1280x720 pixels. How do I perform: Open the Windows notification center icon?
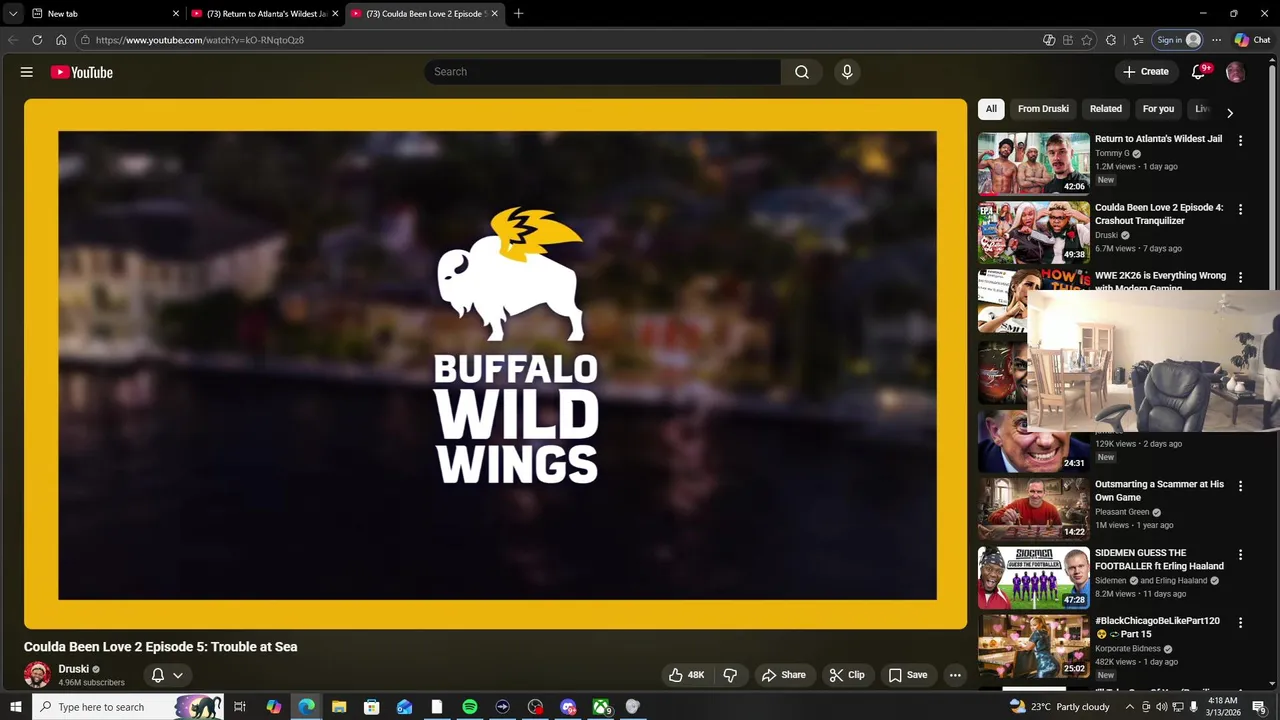click(1259, 707)
